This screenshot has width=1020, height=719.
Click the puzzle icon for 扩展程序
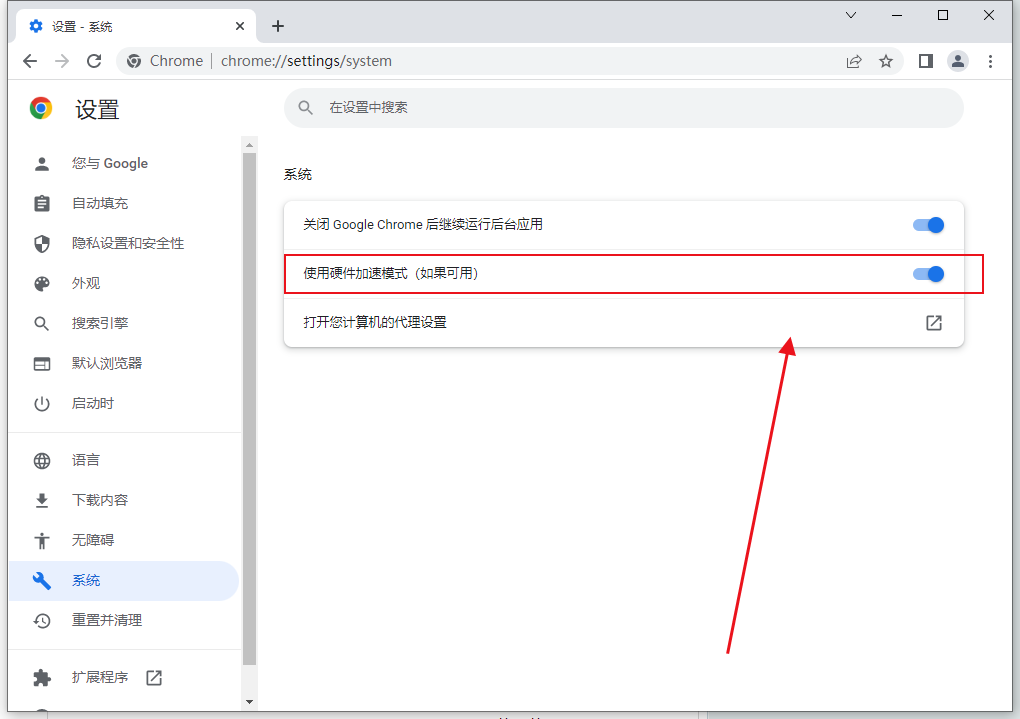[42, 677]
